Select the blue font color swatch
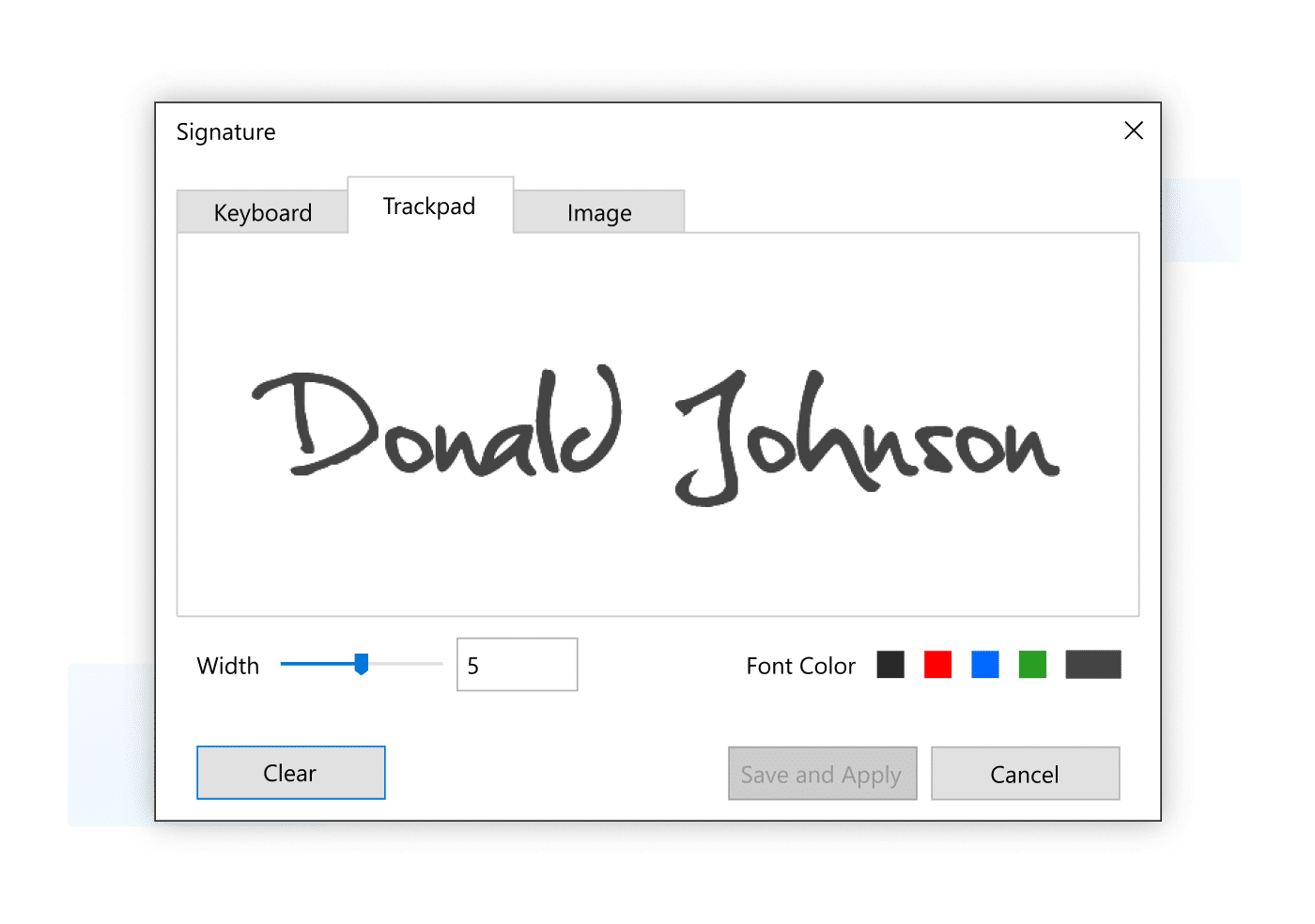Screen dimensions: 1315x924 pyautogui.click(x=984, y=665)
